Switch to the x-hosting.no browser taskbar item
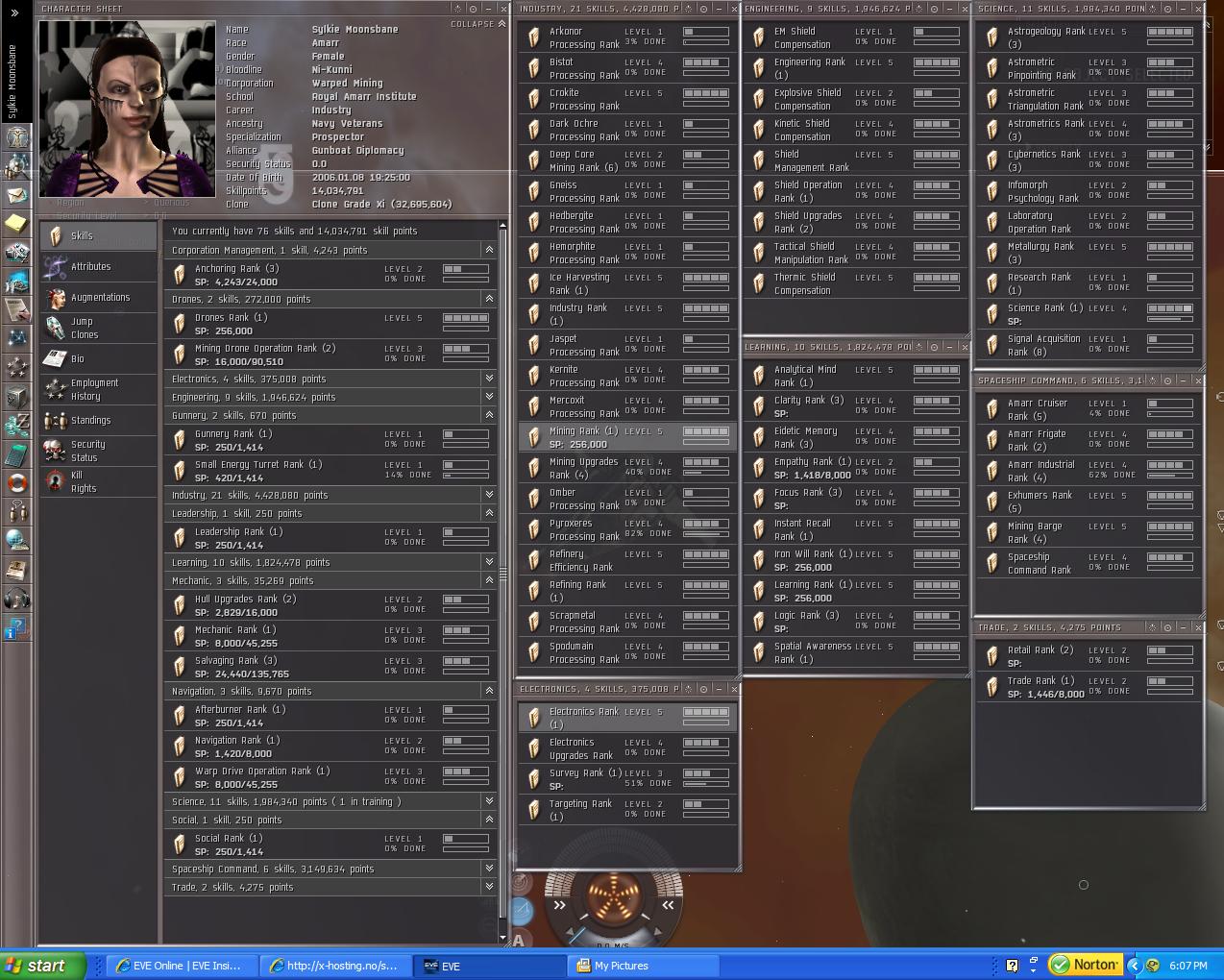1224x980 pixels. (334, 966)
